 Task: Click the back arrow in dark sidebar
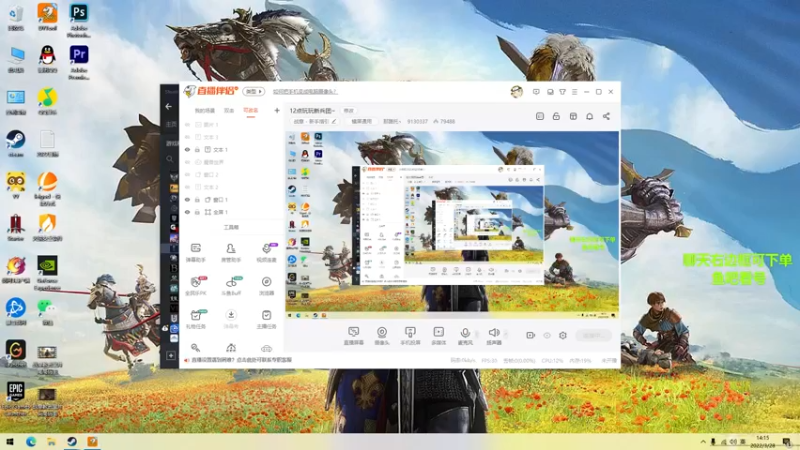(169, 106)
